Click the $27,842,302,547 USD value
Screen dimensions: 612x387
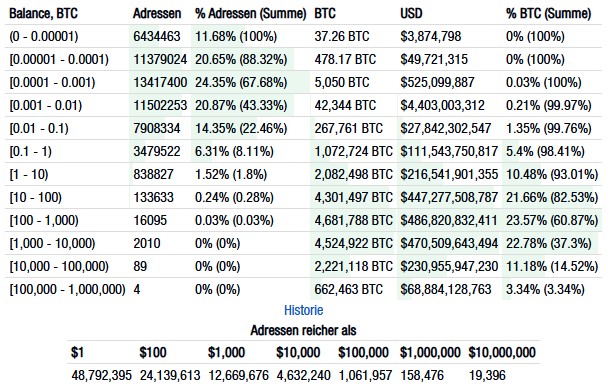coord(445,128)
